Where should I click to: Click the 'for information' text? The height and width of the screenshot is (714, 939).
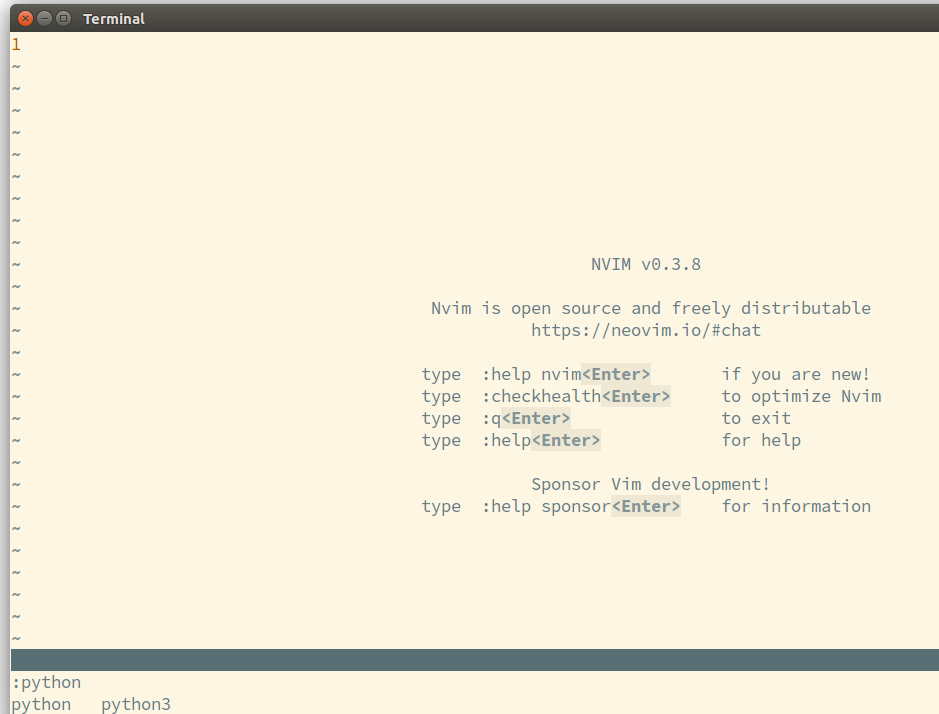(x=796, y=507)
